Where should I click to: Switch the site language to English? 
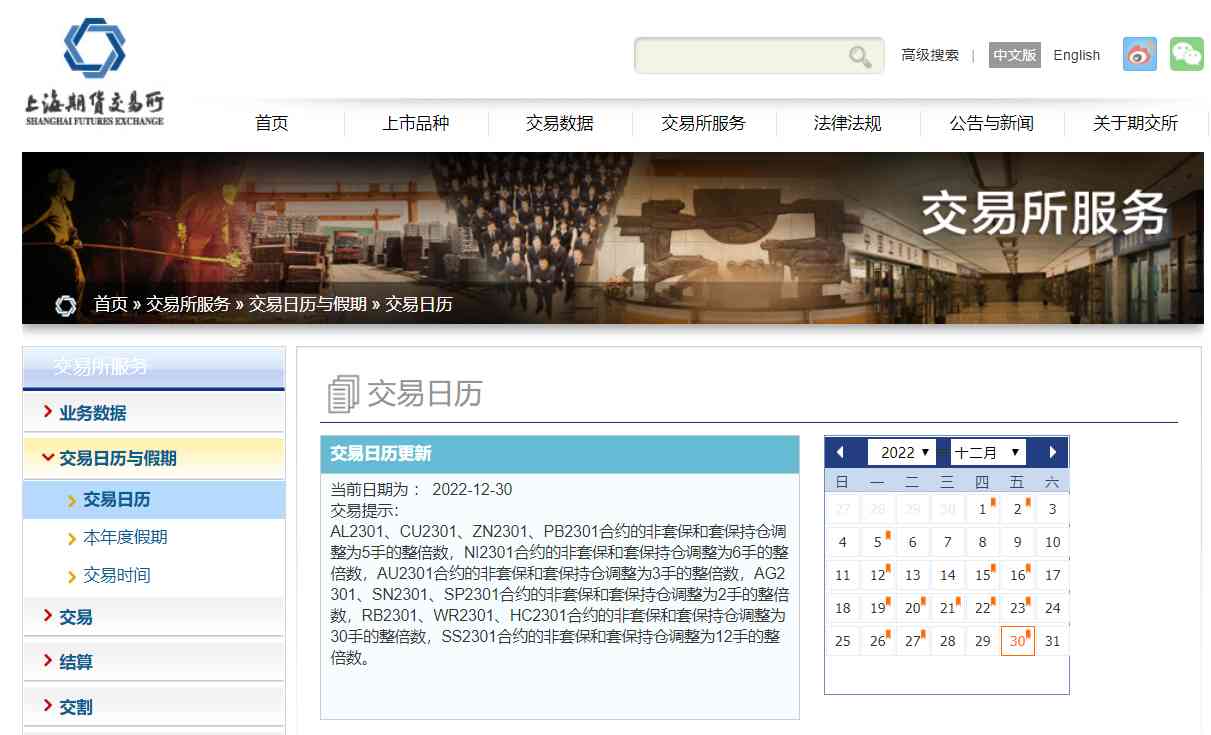(x=1076, y=55)
